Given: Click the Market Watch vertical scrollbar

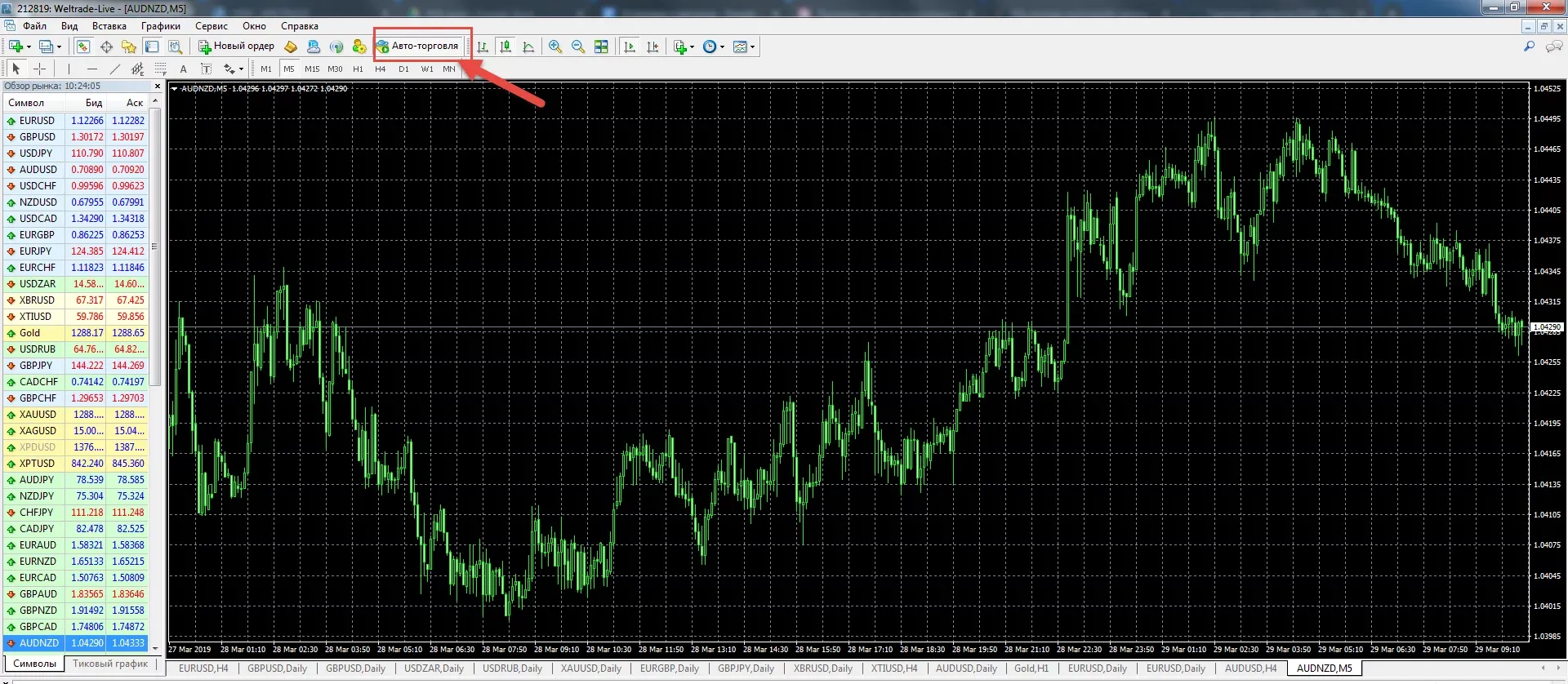Looking at the screenshot, I should click(155, 247).
